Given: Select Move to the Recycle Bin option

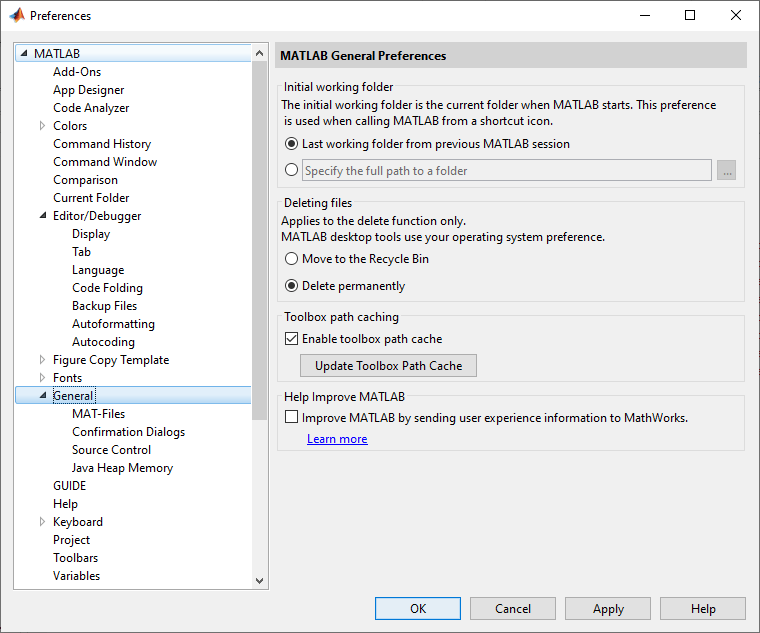Looking at the screenshot, I should (291, 259).
